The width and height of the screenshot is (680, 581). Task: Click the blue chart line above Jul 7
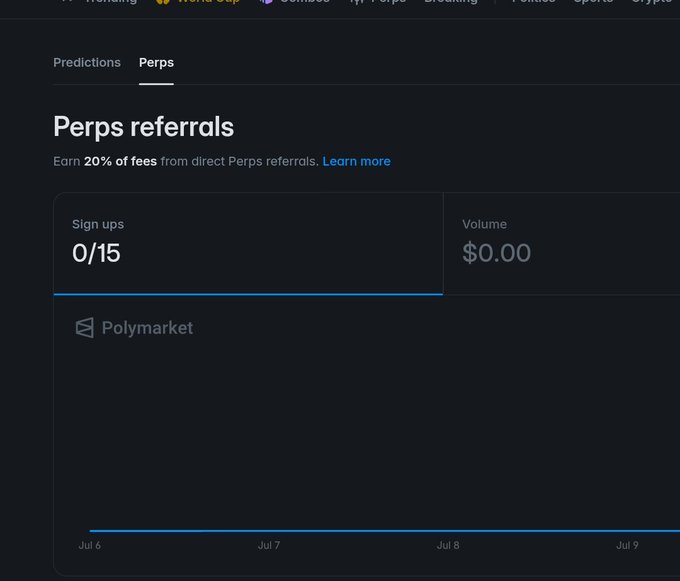point(269,531)
